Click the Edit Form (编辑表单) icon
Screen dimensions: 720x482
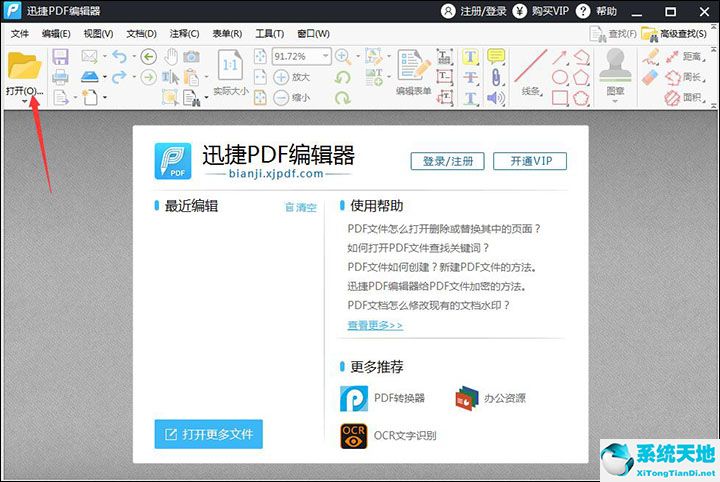click(x=414, y=65)
